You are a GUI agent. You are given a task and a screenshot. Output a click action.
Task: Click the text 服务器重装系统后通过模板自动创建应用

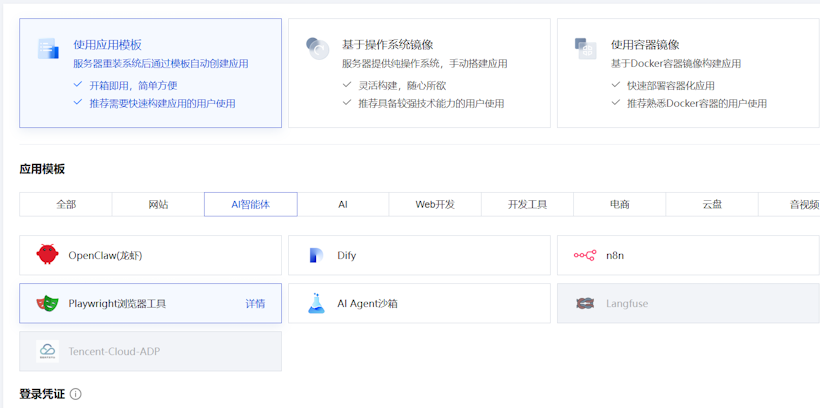161,64
